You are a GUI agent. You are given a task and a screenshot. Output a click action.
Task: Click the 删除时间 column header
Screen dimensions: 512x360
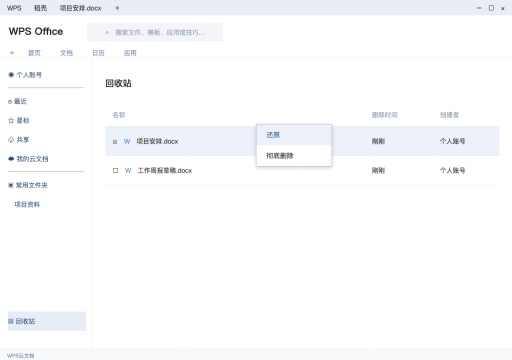384,115
